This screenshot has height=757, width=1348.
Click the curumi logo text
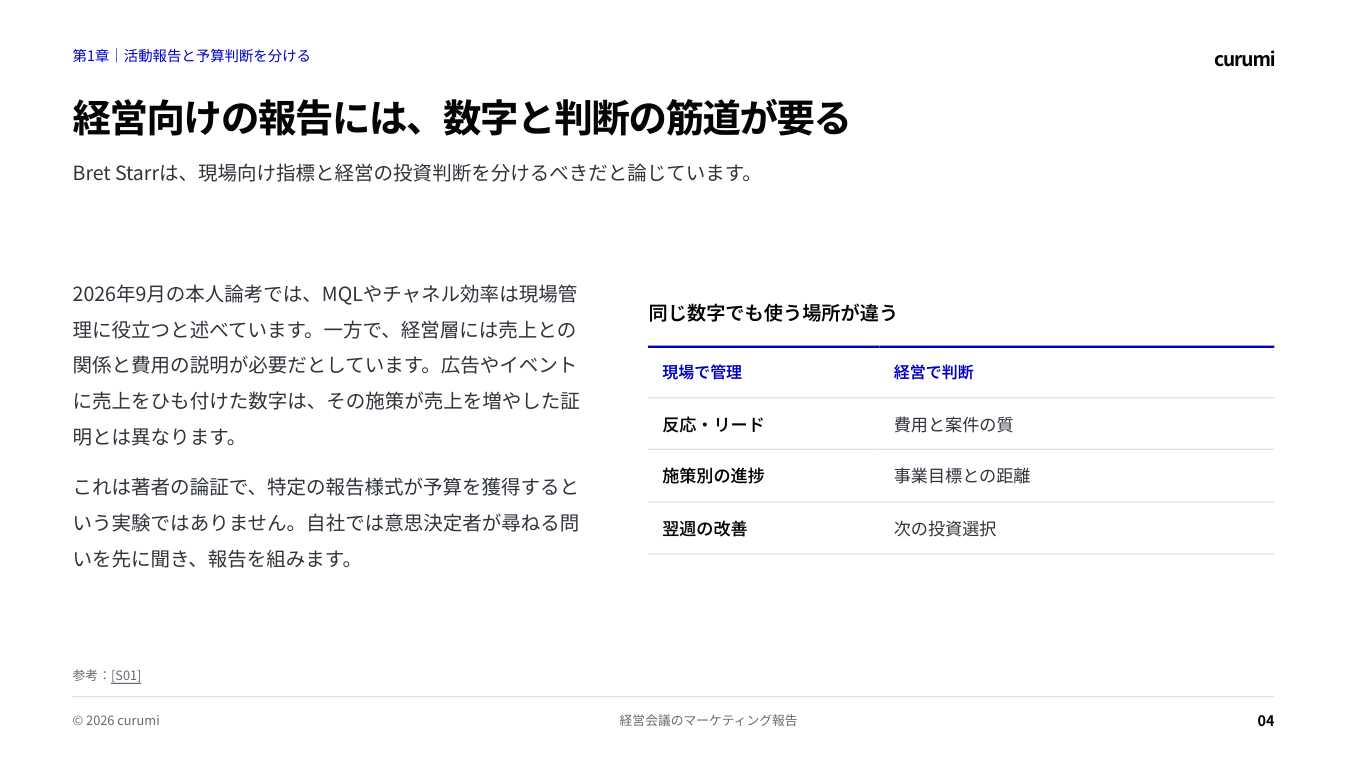(x=1244, y=59)
